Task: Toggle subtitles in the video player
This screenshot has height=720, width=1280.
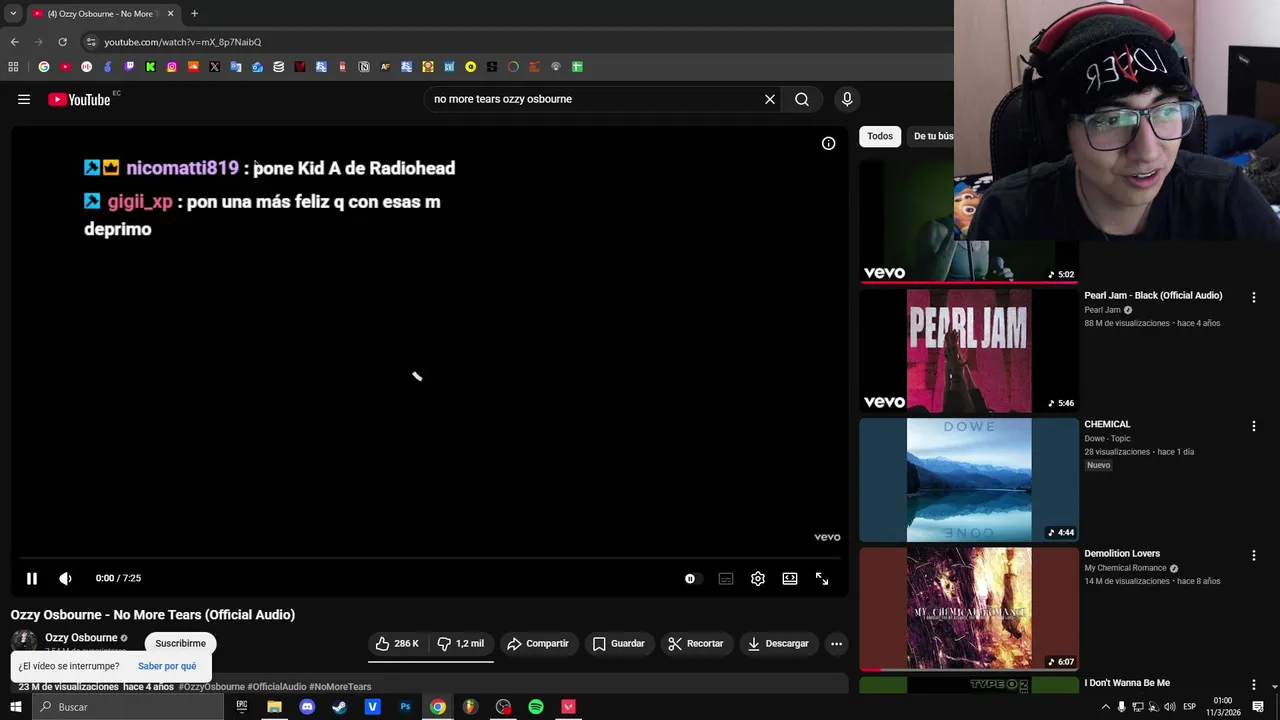Action: 726,578
